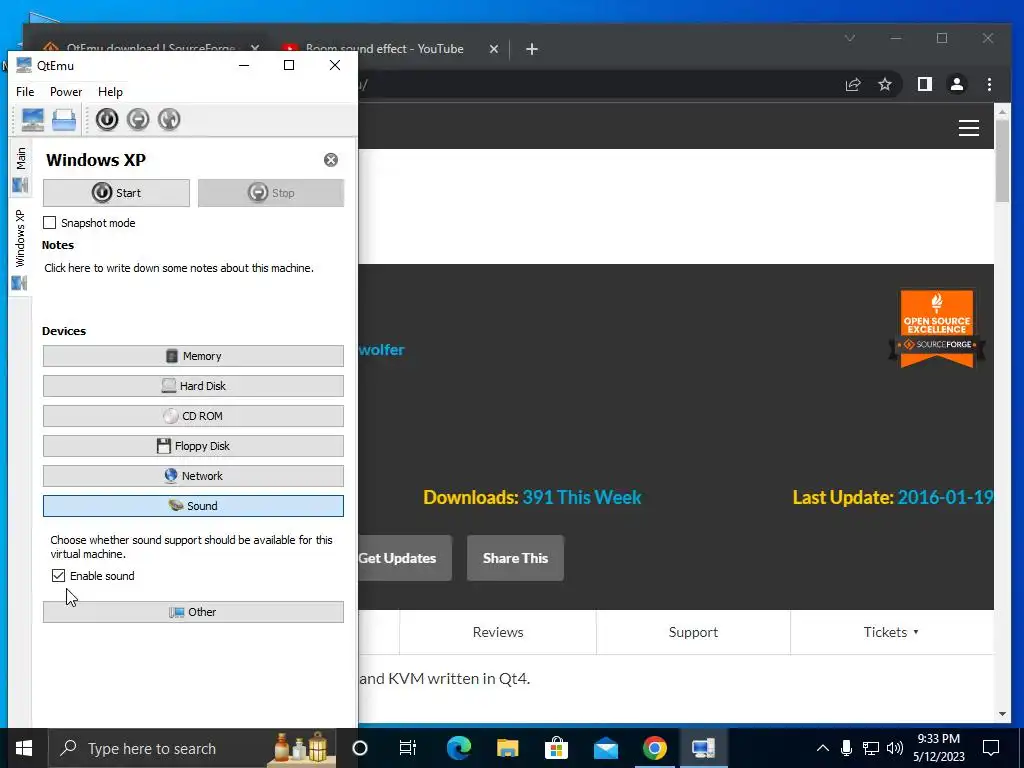Open the Help menu in QtEmu
This screenshot has width=1024, height=768.
coord(110,92)
